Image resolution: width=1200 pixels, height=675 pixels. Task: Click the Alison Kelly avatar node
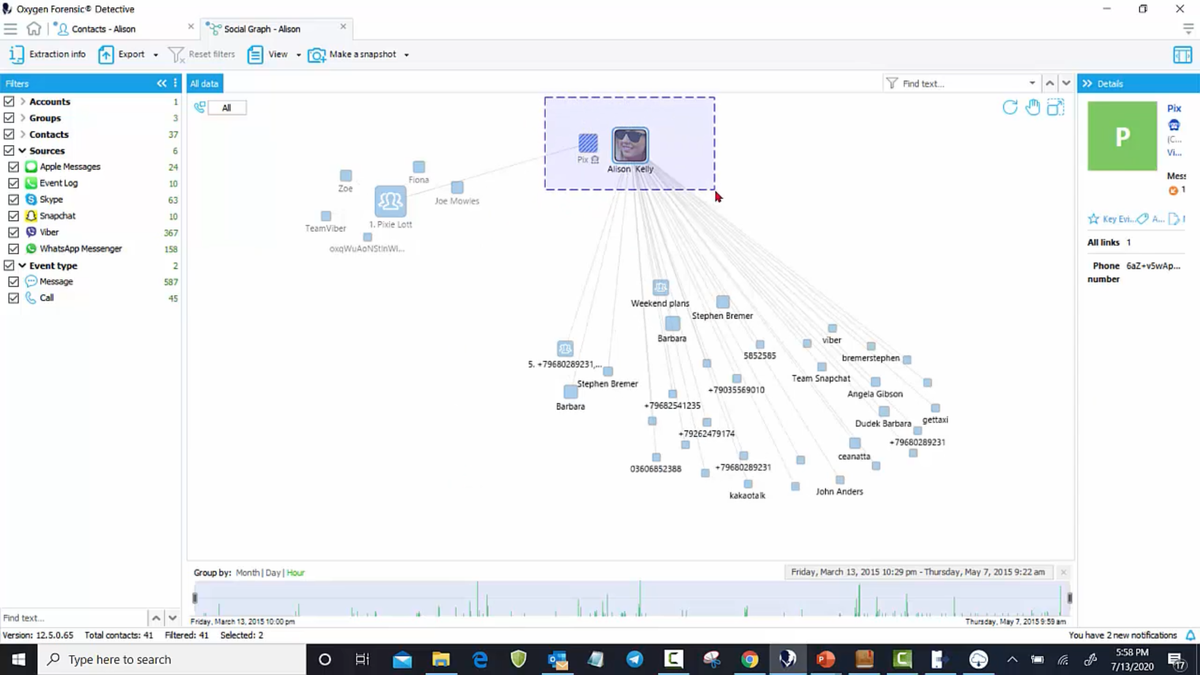pos(630,146)
